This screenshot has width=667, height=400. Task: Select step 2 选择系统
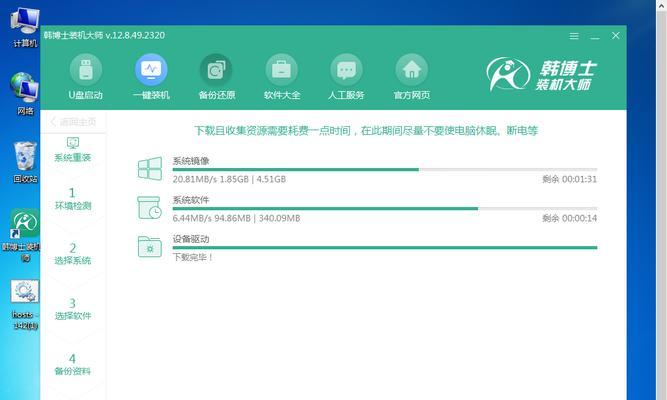(x=73, y=254)
